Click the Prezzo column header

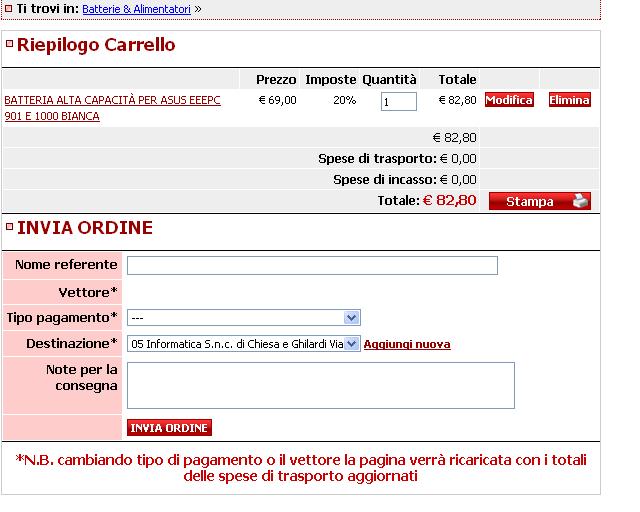(276, 79)
